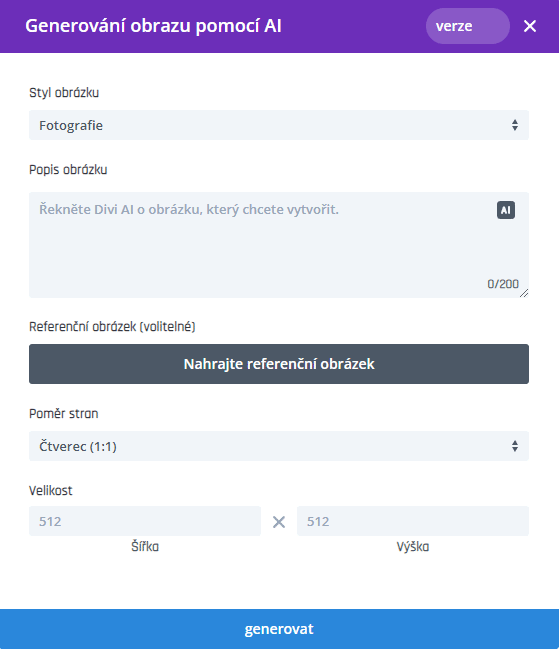Click the Referenční obrázek (volitelné) label

coord(112,327)
